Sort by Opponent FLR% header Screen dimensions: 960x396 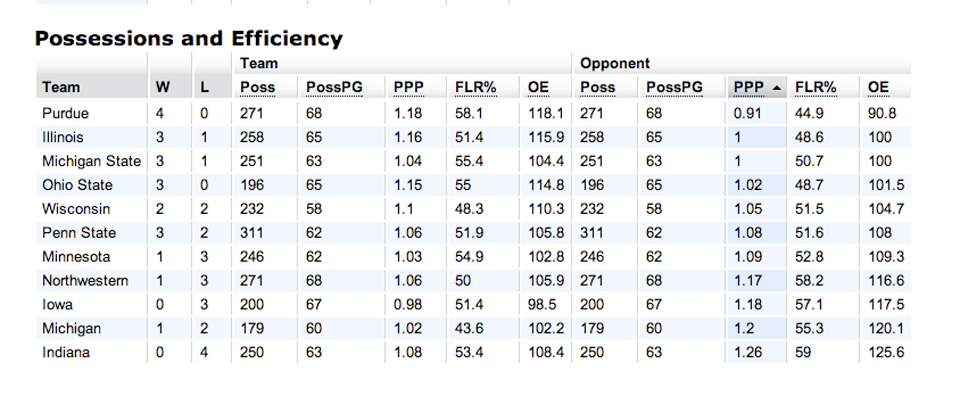pos(816,88)
